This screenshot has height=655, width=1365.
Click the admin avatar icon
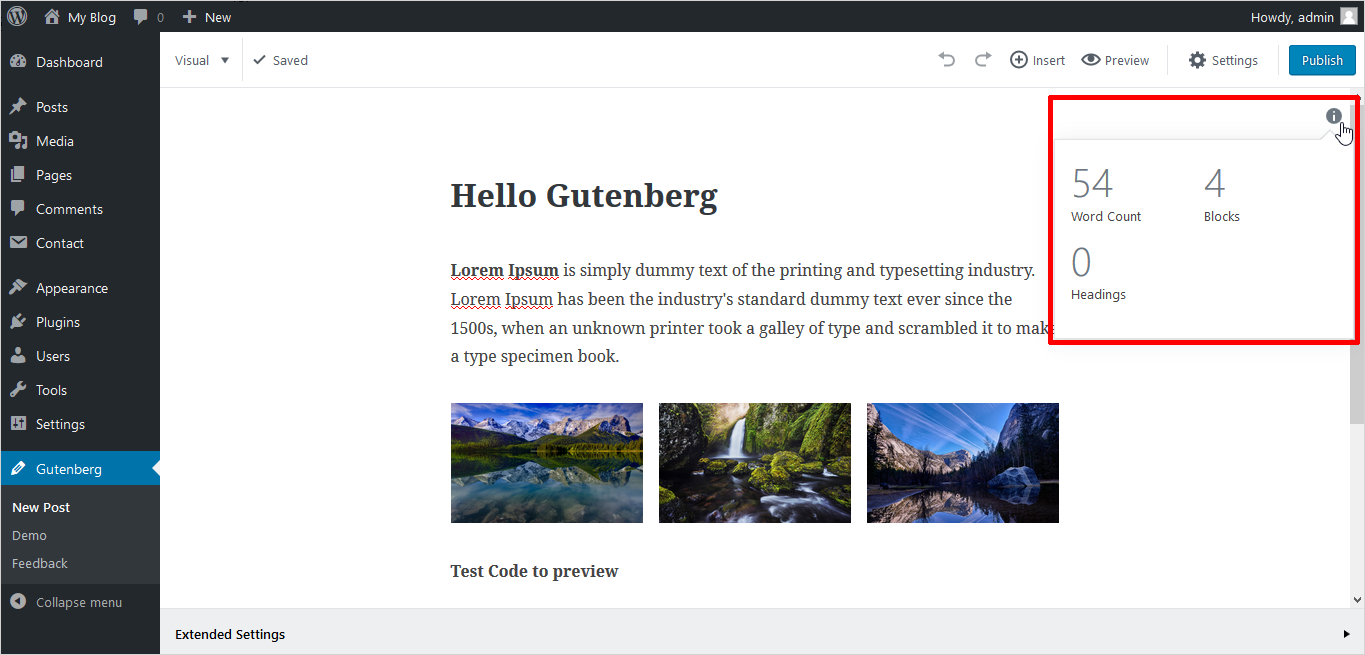(x=1349, y=16)
